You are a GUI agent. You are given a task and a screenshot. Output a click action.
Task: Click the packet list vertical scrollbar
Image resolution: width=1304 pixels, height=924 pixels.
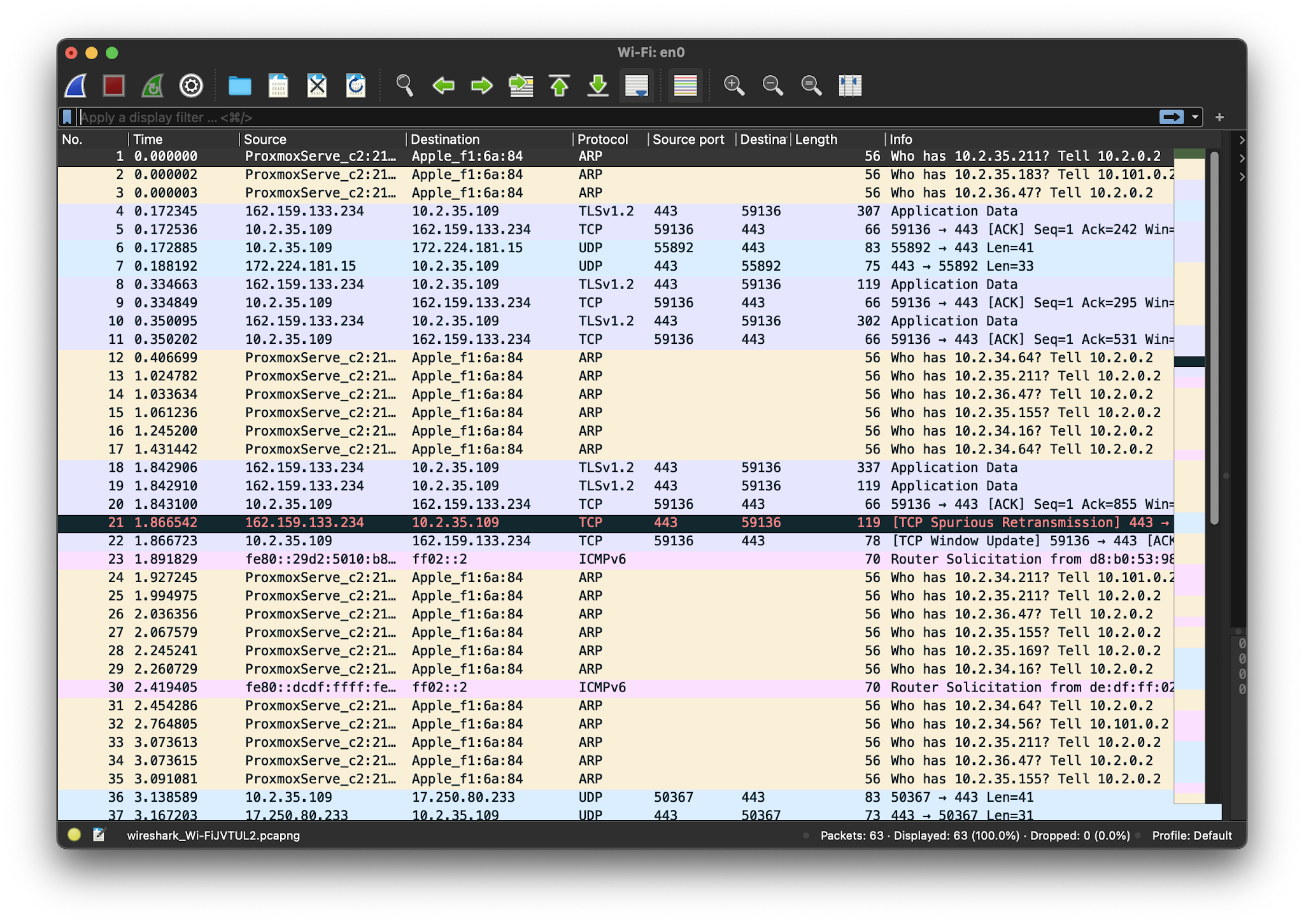click(1214, 338)
